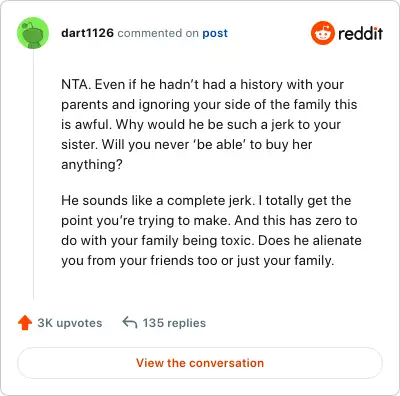Click 'View the conversation' button

(200, 363)
